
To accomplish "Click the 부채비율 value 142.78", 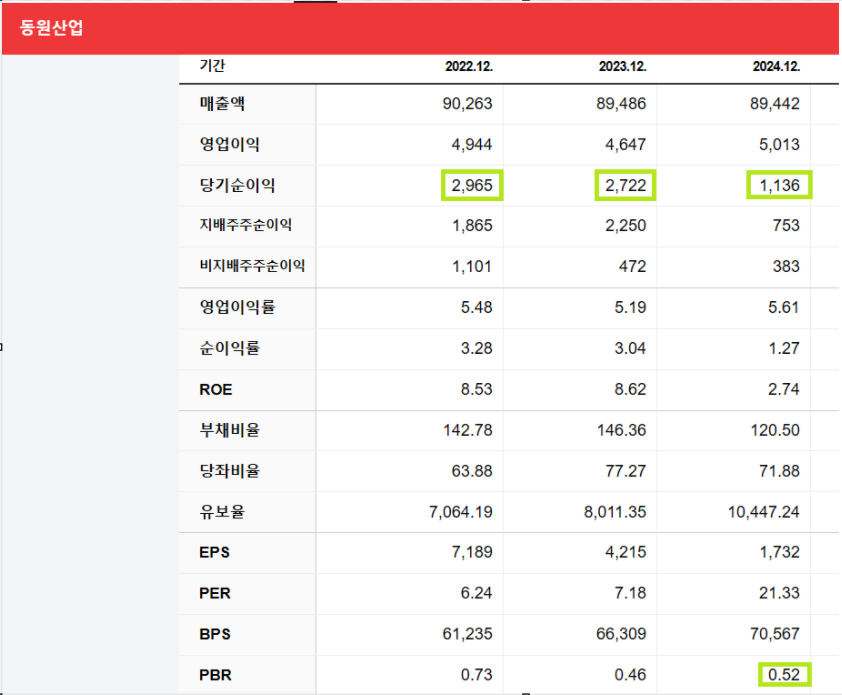I will click(468, 430).
